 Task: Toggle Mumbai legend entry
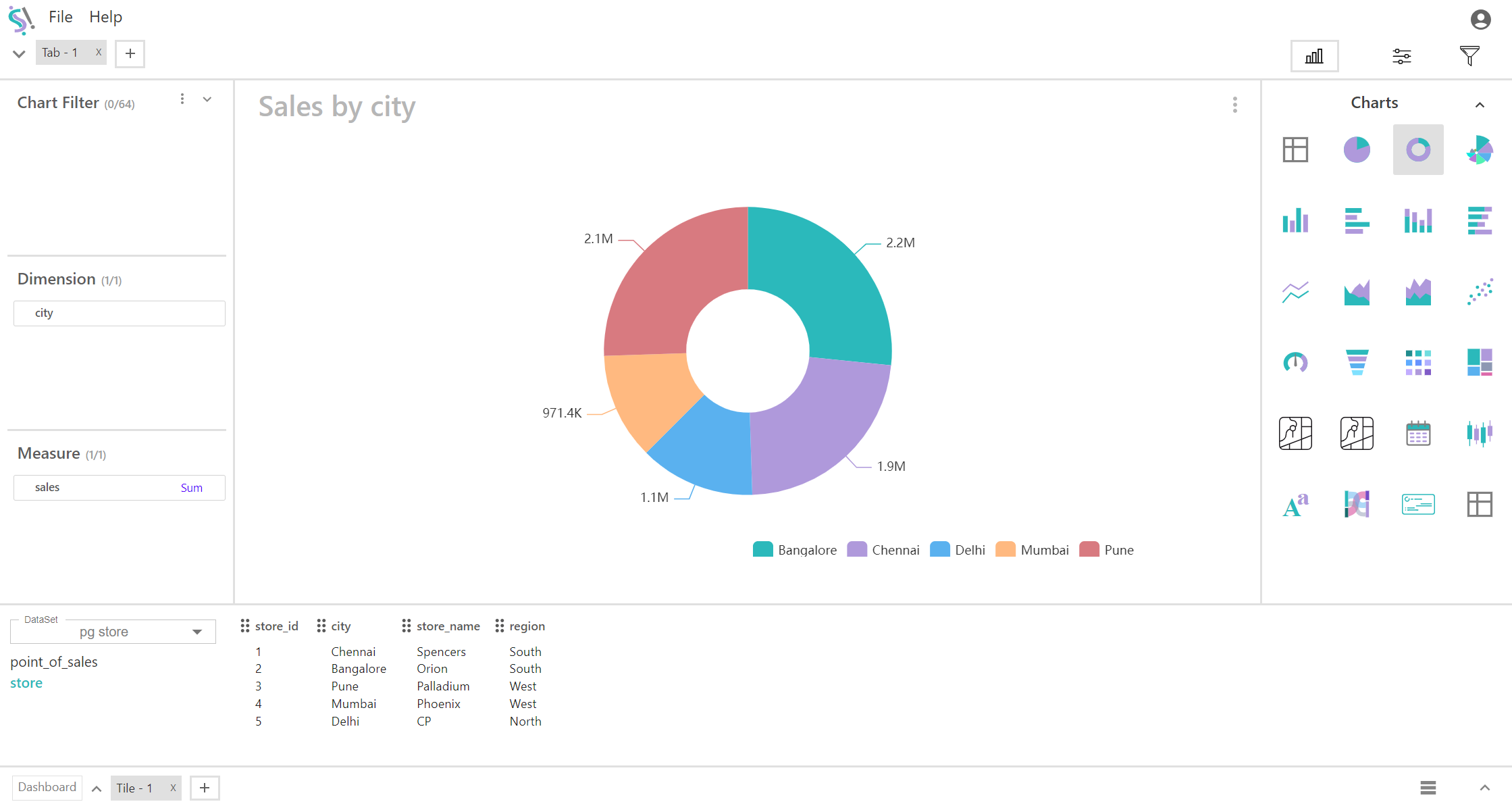pos(1033,550)
